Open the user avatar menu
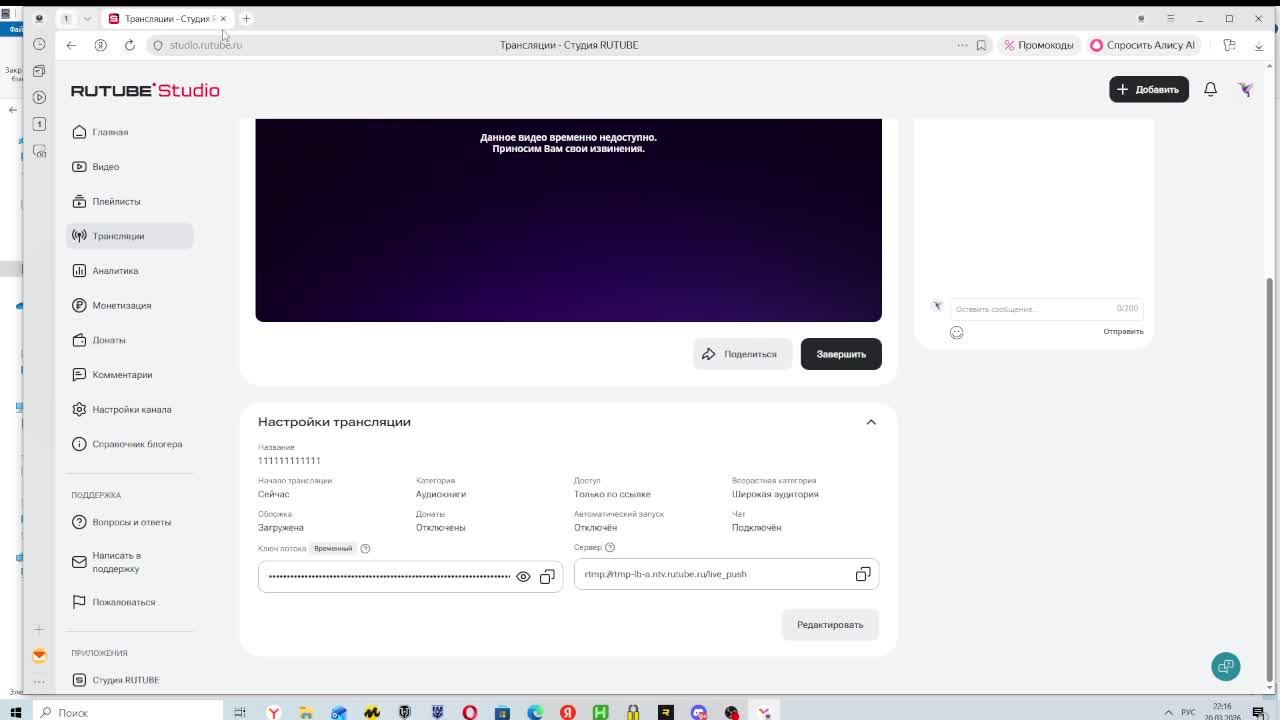1280x720 pixels. pyautogui.click(x=1245, y=89)
